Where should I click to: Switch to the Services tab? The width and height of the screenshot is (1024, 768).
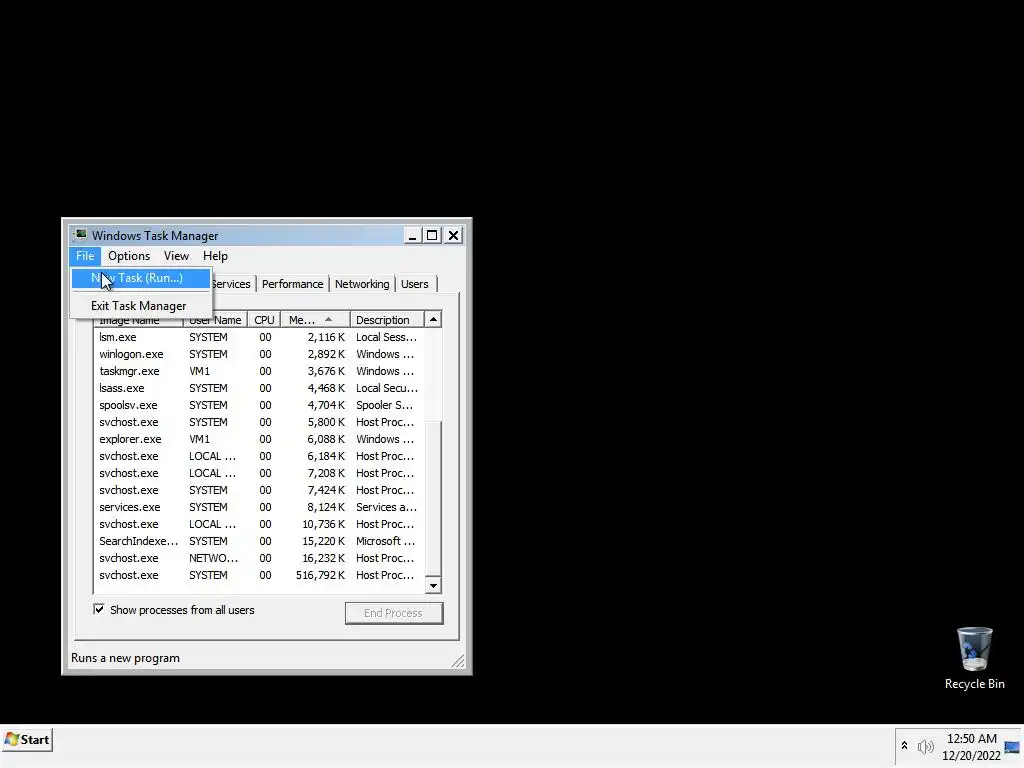coord(232,284)
